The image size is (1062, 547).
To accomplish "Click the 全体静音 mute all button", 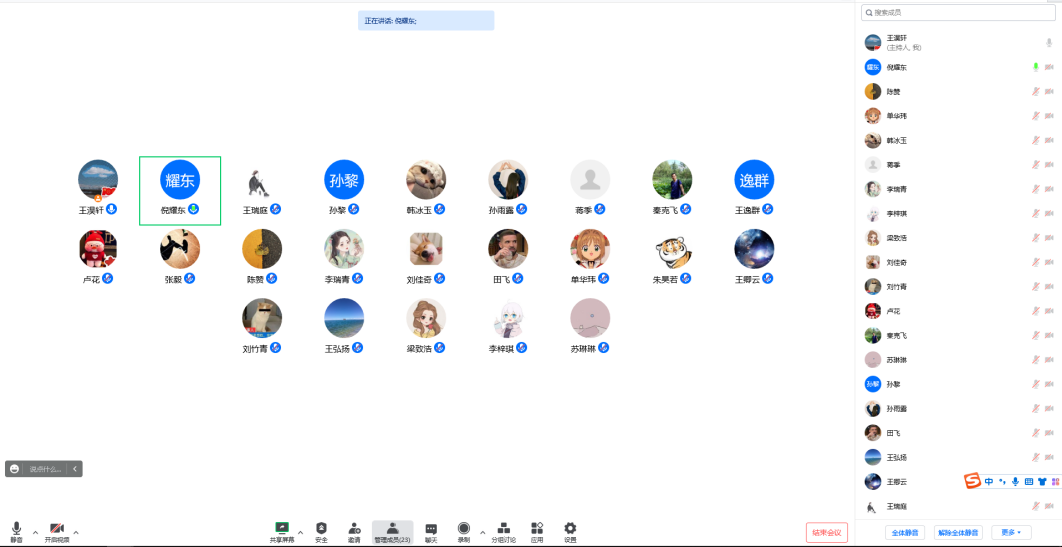I will click(x=904, y=533).
